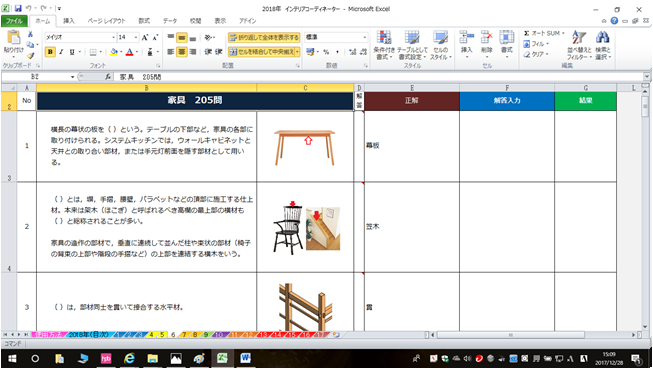This screenshot has width=653, height=369.
Task: Open the Sort and Filter tool
Action: [x=579, y=45]
